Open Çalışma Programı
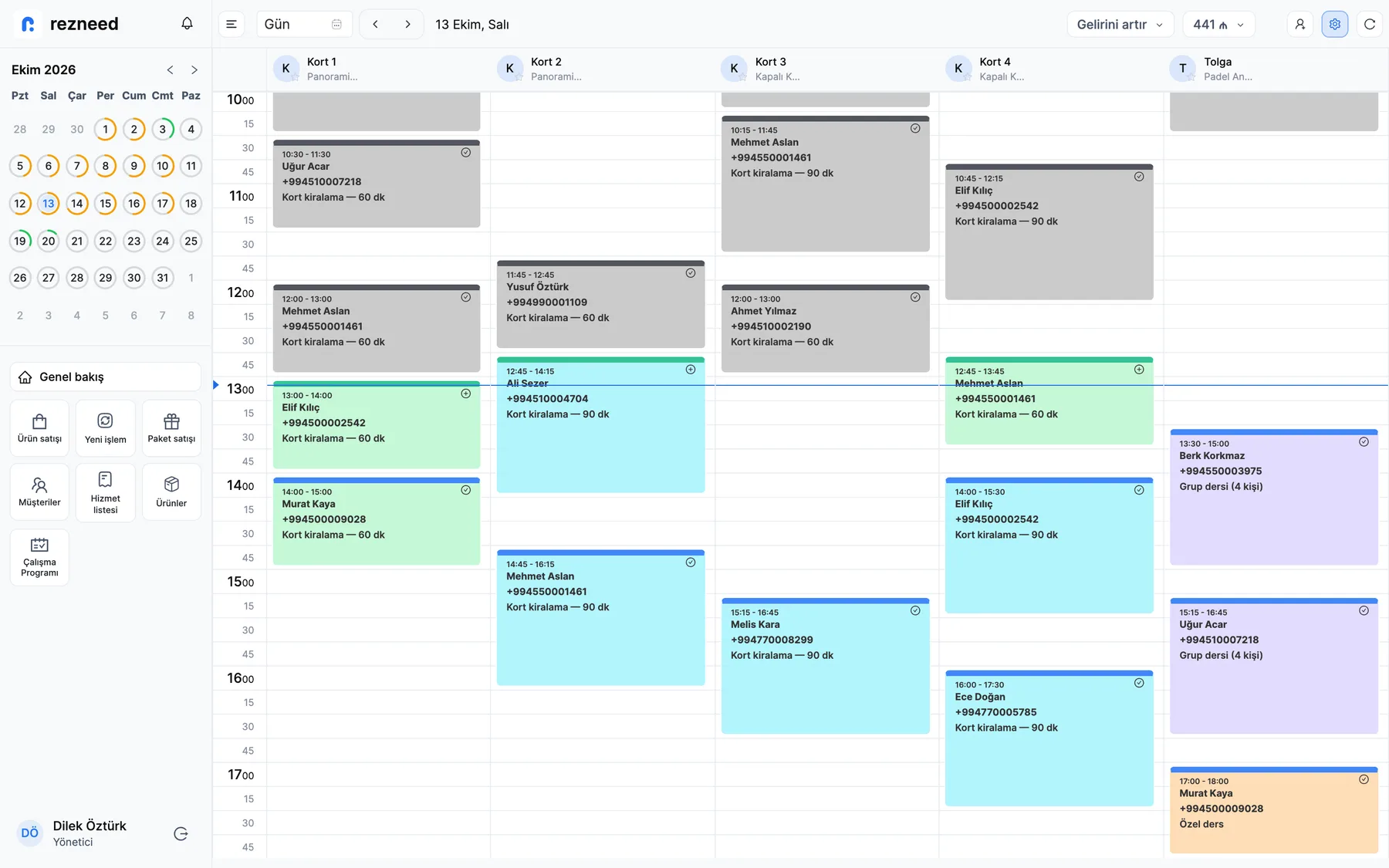Image resolution: width=1389 pixels, height=868 pixels. pyautogui.click(x=39, y=557)
